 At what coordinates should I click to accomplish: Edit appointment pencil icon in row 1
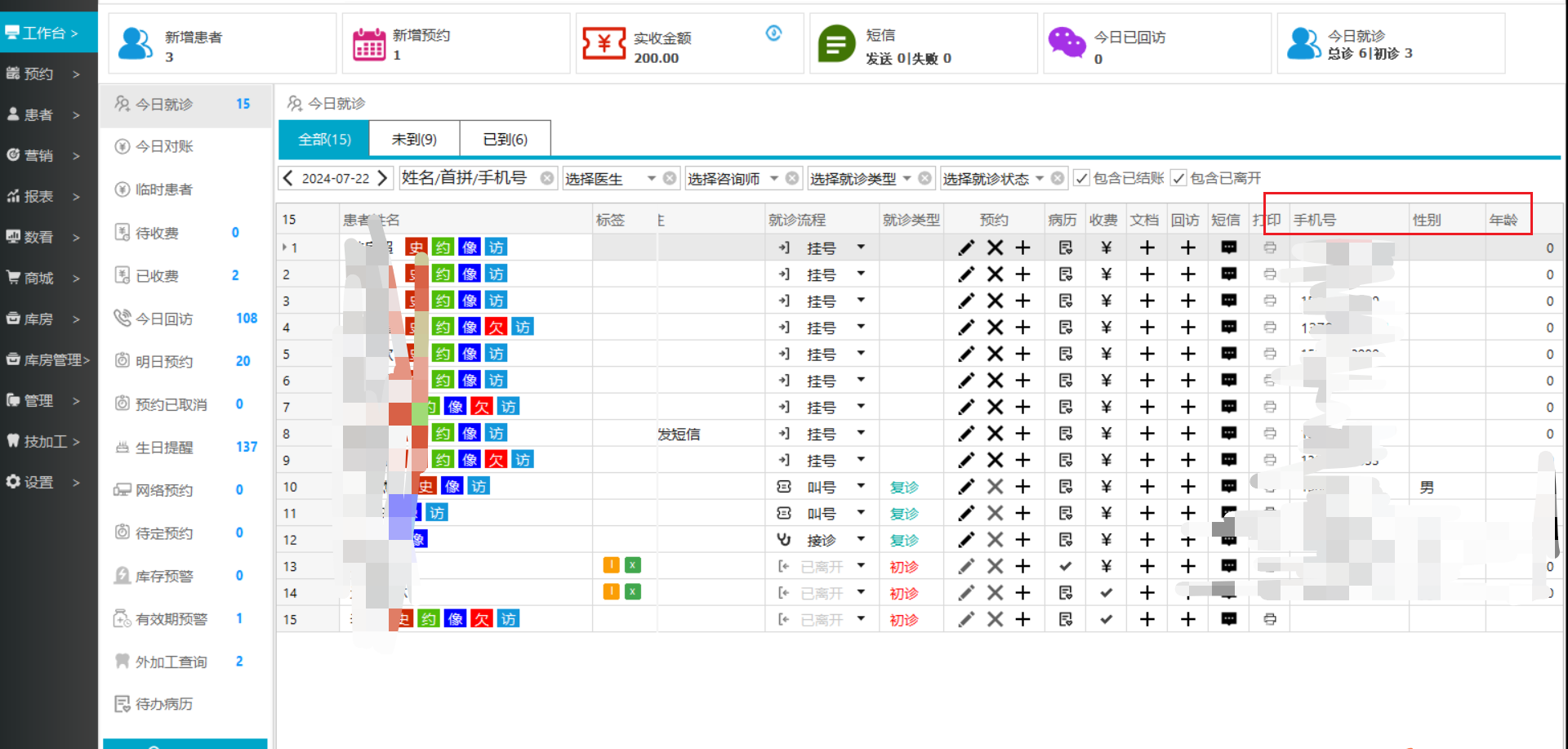[x=966, y=247]
